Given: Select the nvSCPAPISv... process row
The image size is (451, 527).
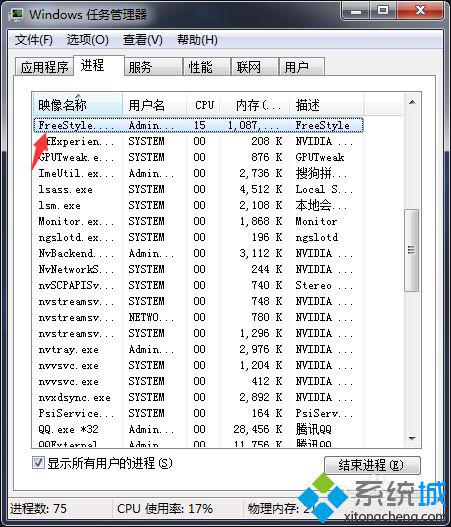Looking at the screenshot, I should [198, 285].
